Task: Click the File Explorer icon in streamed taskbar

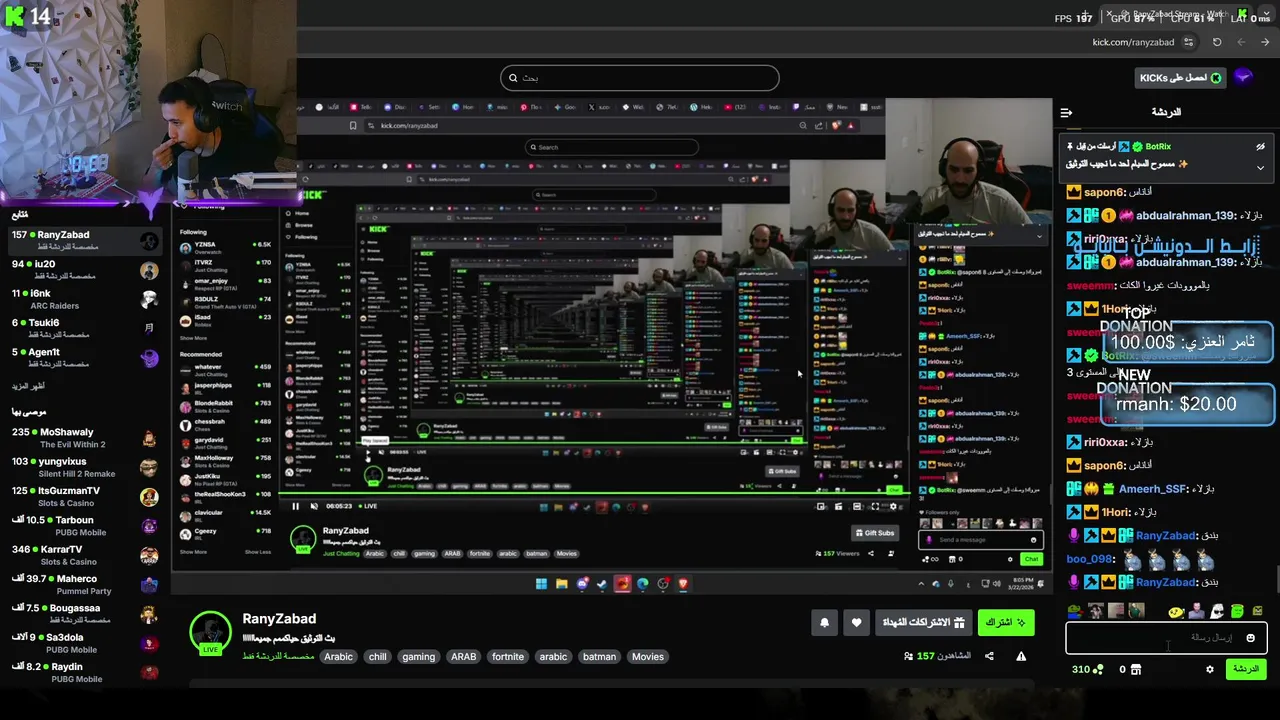Action: 561,584
